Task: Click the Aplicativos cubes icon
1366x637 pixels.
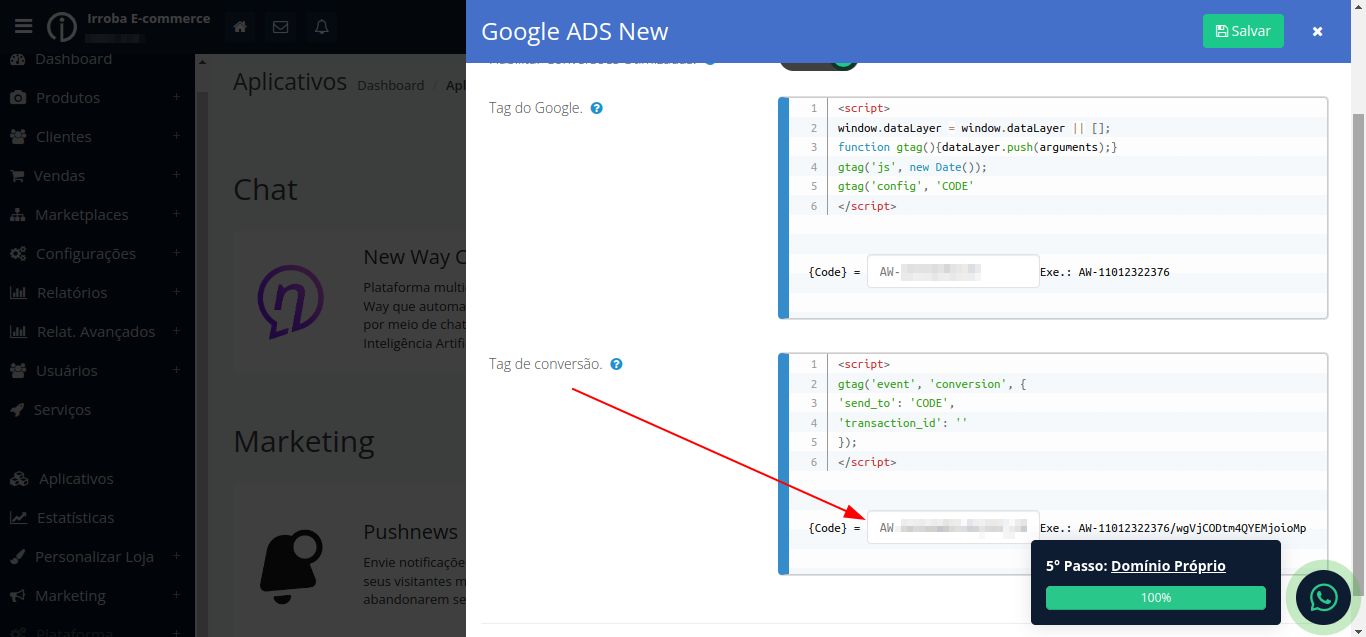Action: coord(19,479)
